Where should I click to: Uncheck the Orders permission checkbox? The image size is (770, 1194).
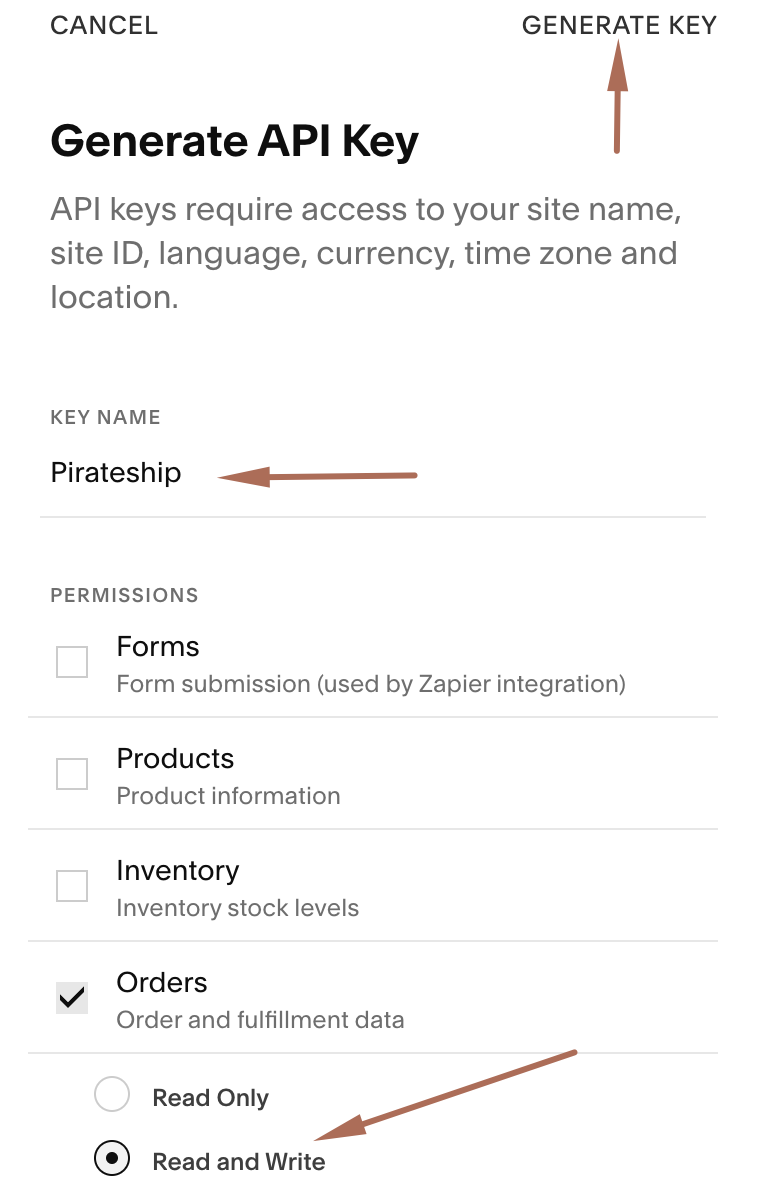pos(72,998)
